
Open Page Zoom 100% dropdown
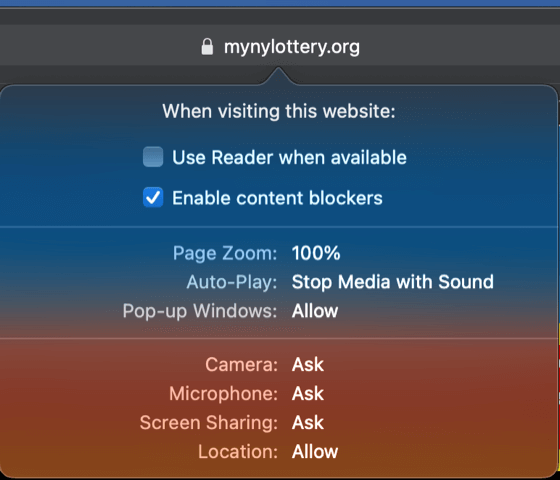point(316,253)
